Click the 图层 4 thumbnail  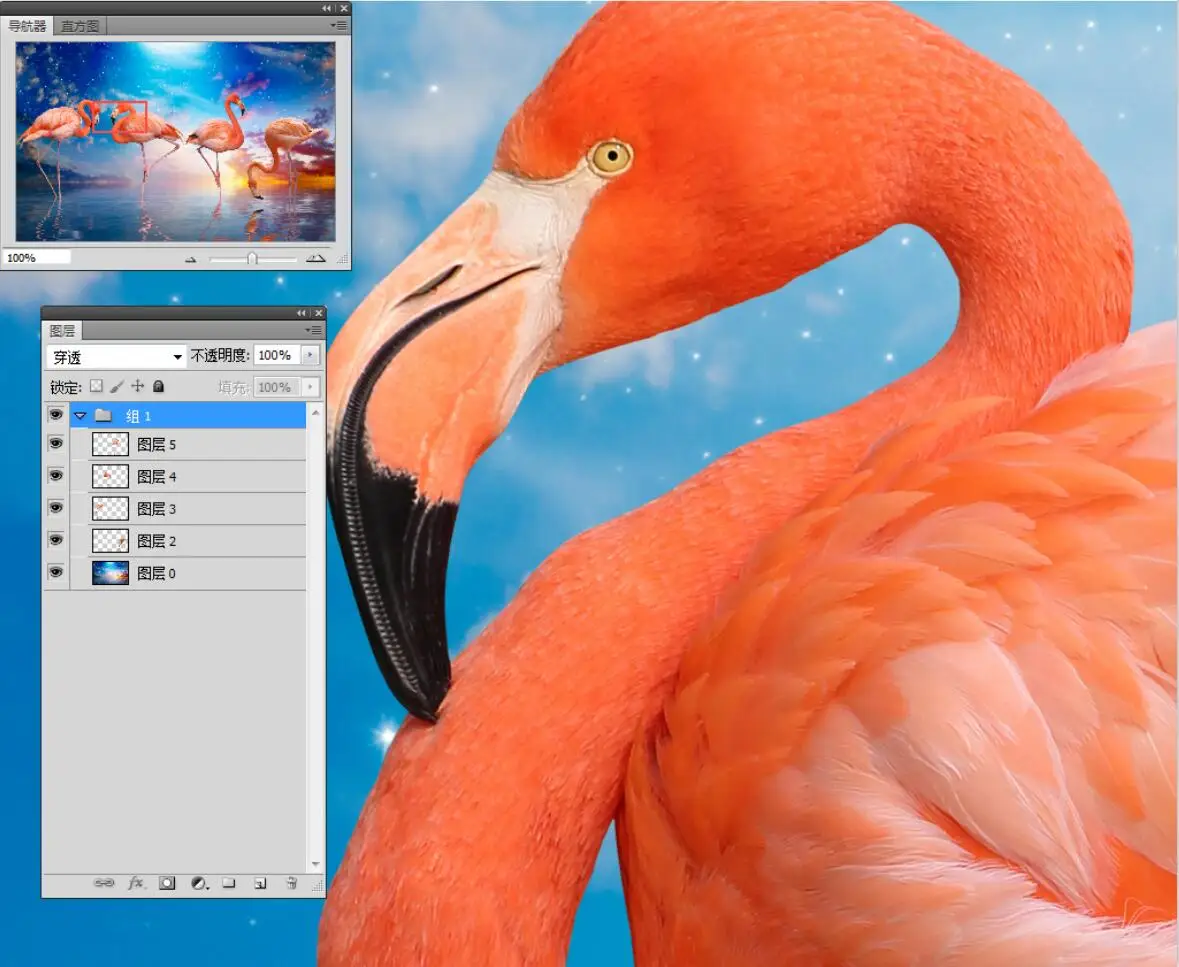111,477
